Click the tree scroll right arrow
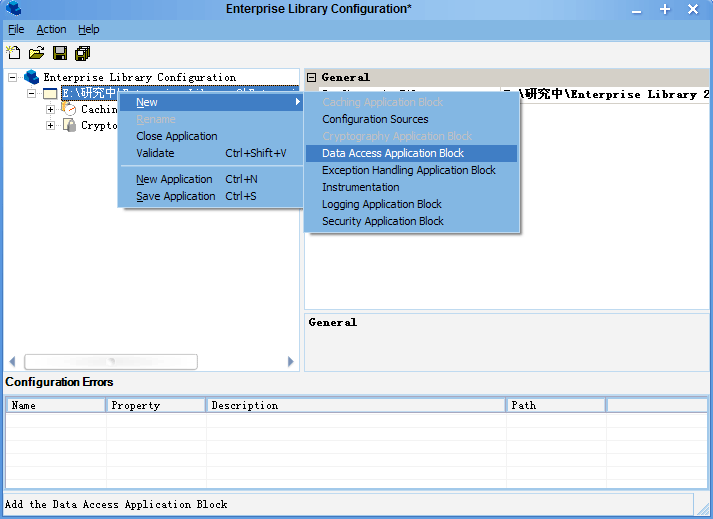 [x=291, y=362]
